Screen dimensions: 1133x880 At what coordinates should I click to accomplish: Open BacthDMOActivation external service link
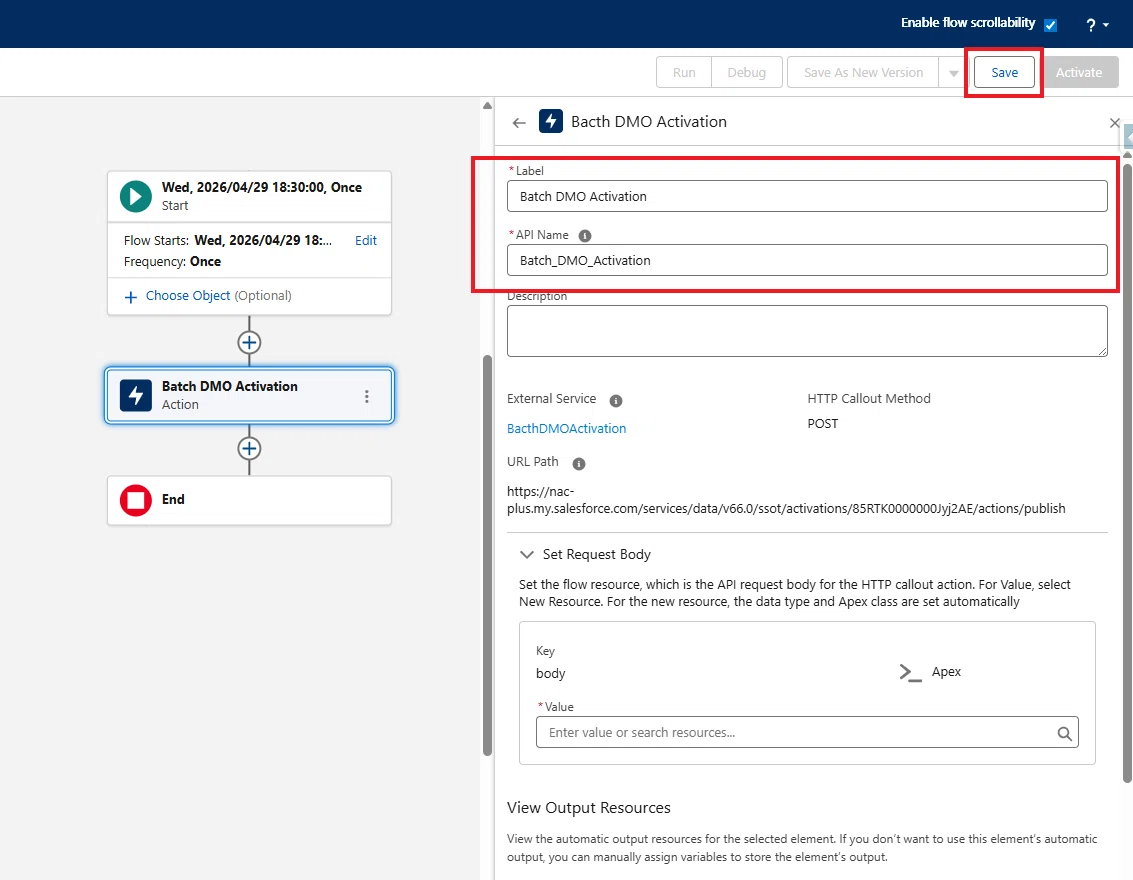pyautogui.click(x=566, y=428)
